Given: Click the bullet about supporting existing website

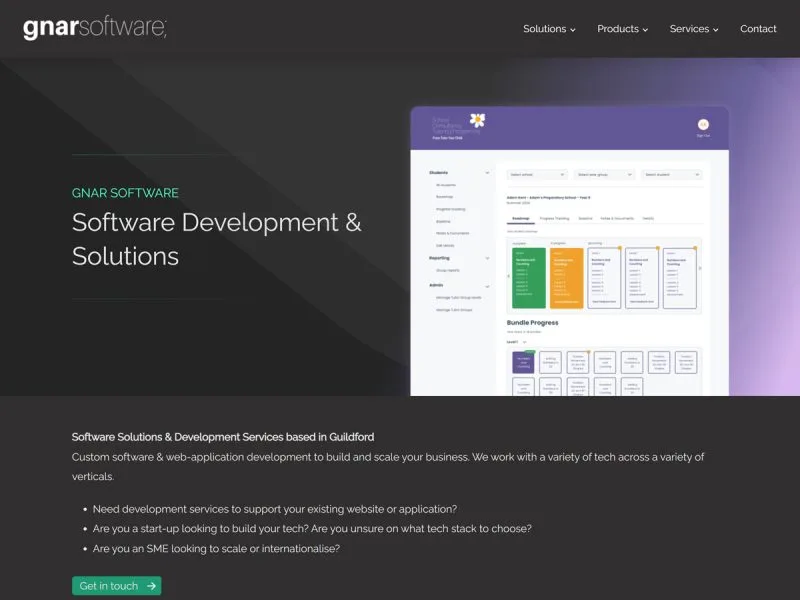Looking at the screenshot, I should point(274,509).
